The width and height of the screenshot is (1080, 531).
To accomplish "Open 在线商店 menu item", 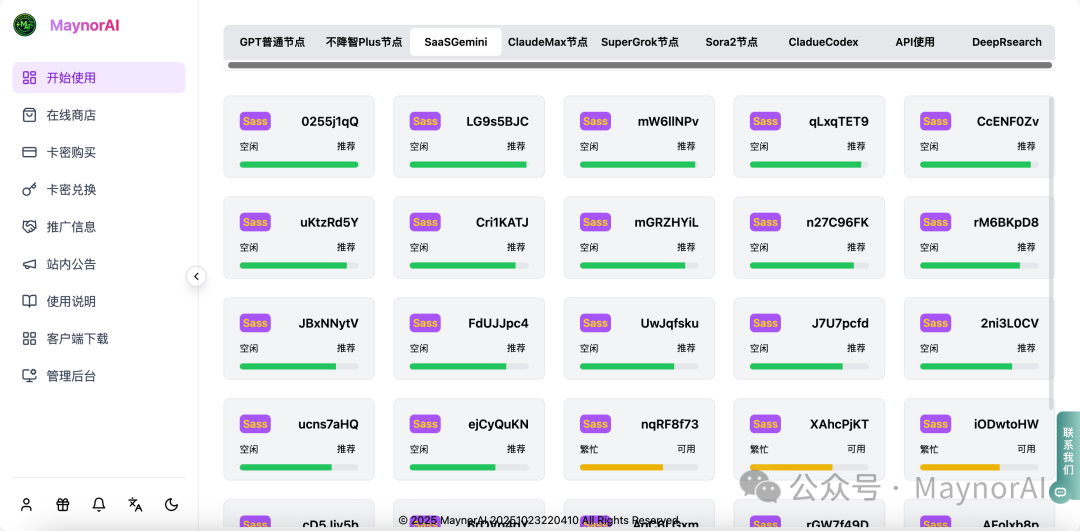I will point(98,115).
